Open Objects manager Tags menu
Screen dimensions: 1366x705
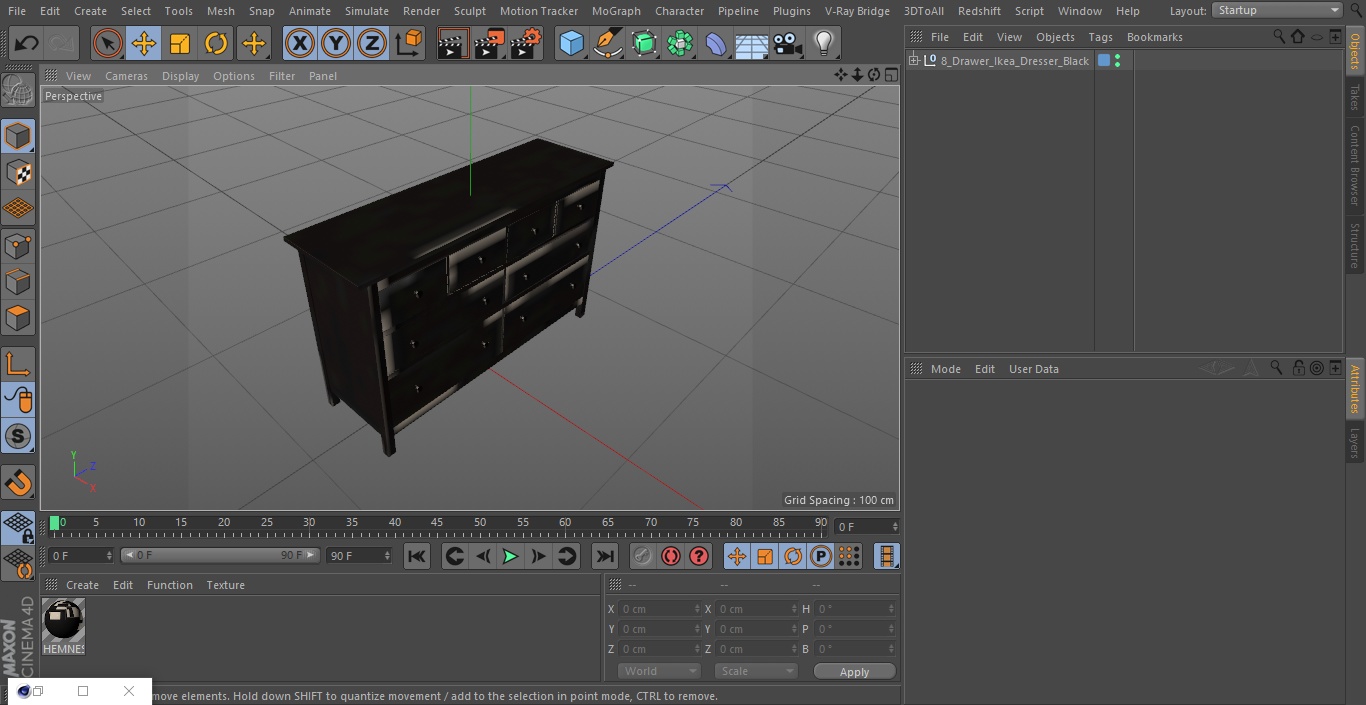[x=1100, y=37]
